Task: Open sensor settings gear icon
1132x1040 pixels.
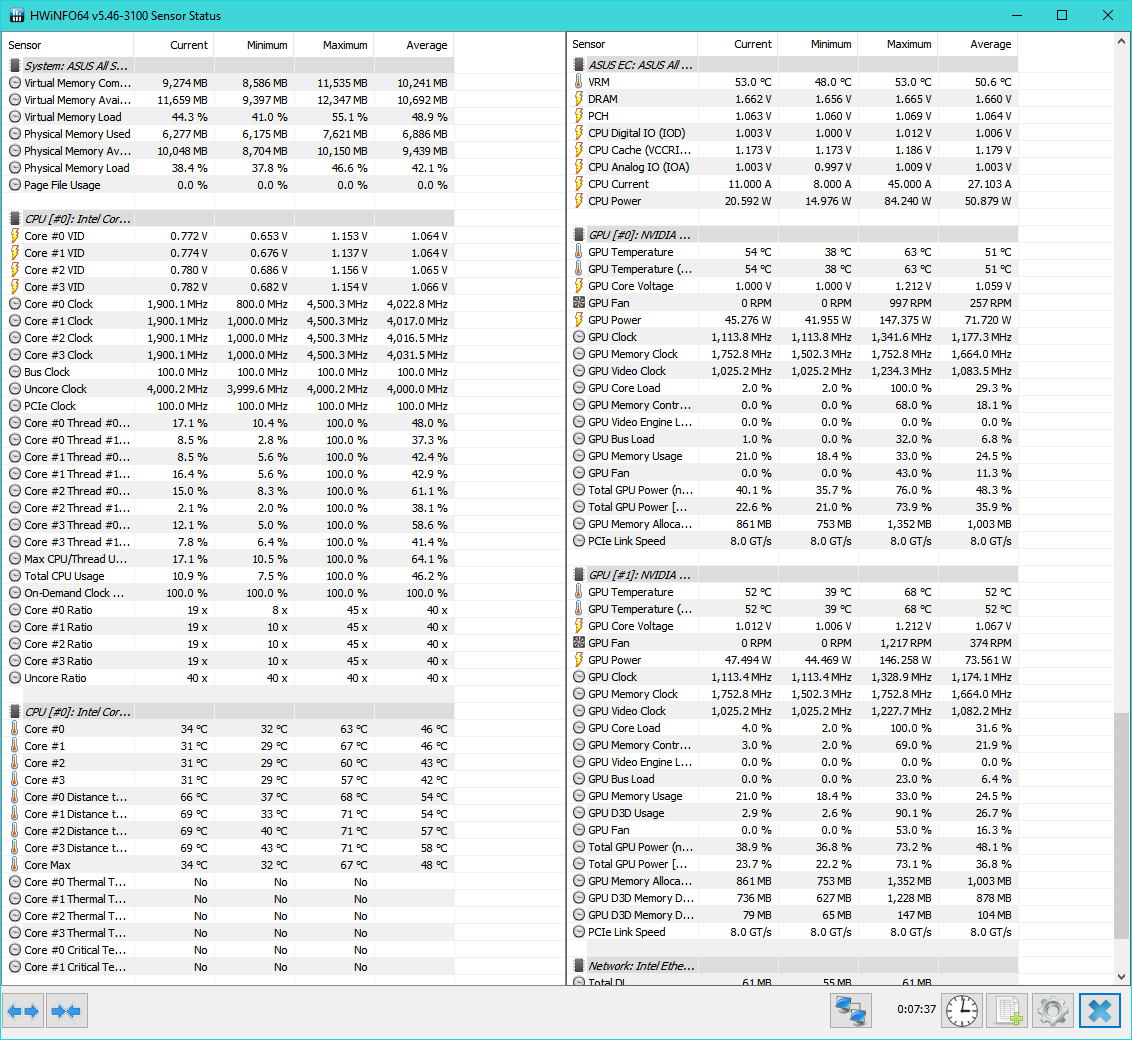Action: [1053, 1011]
